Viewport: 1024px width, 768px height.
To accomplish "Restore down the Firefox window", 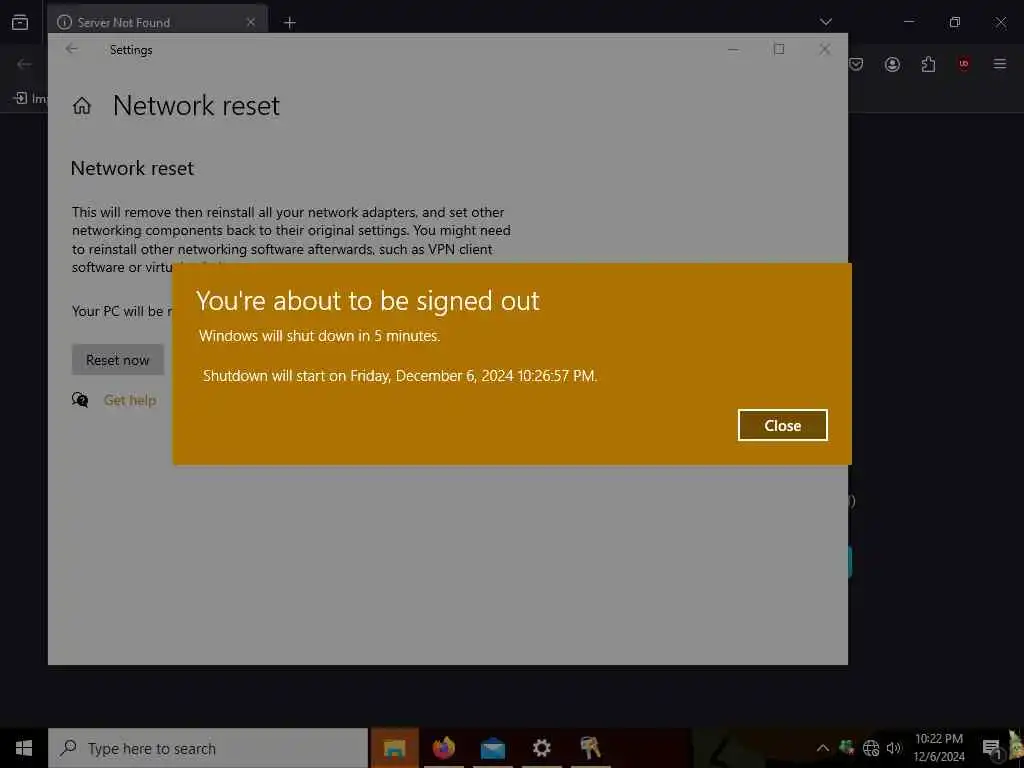I will point(955,22).
